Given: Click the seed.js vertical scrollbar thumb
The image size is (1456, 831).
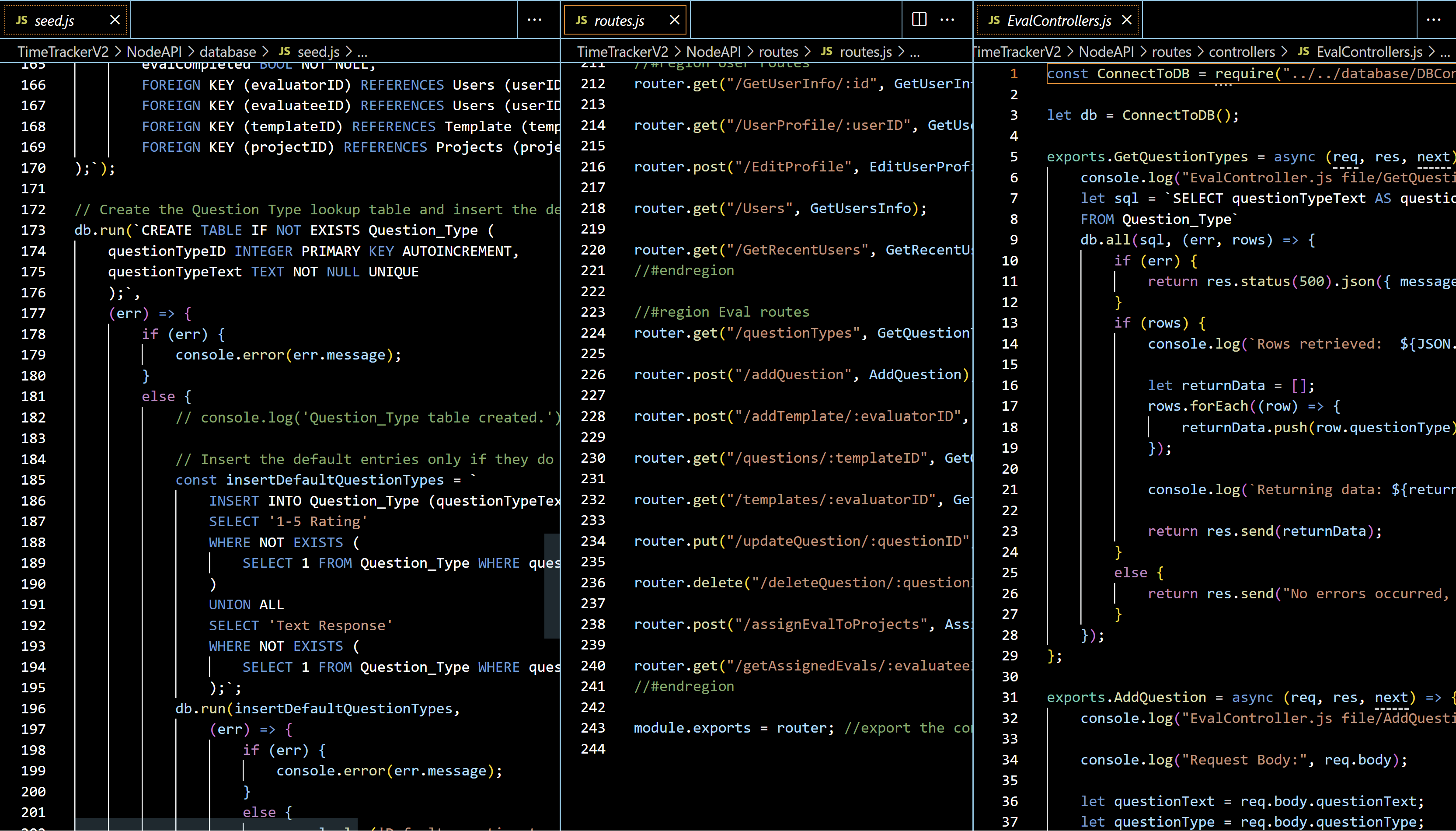Looking at the screenshot, I should coord(552,586).
